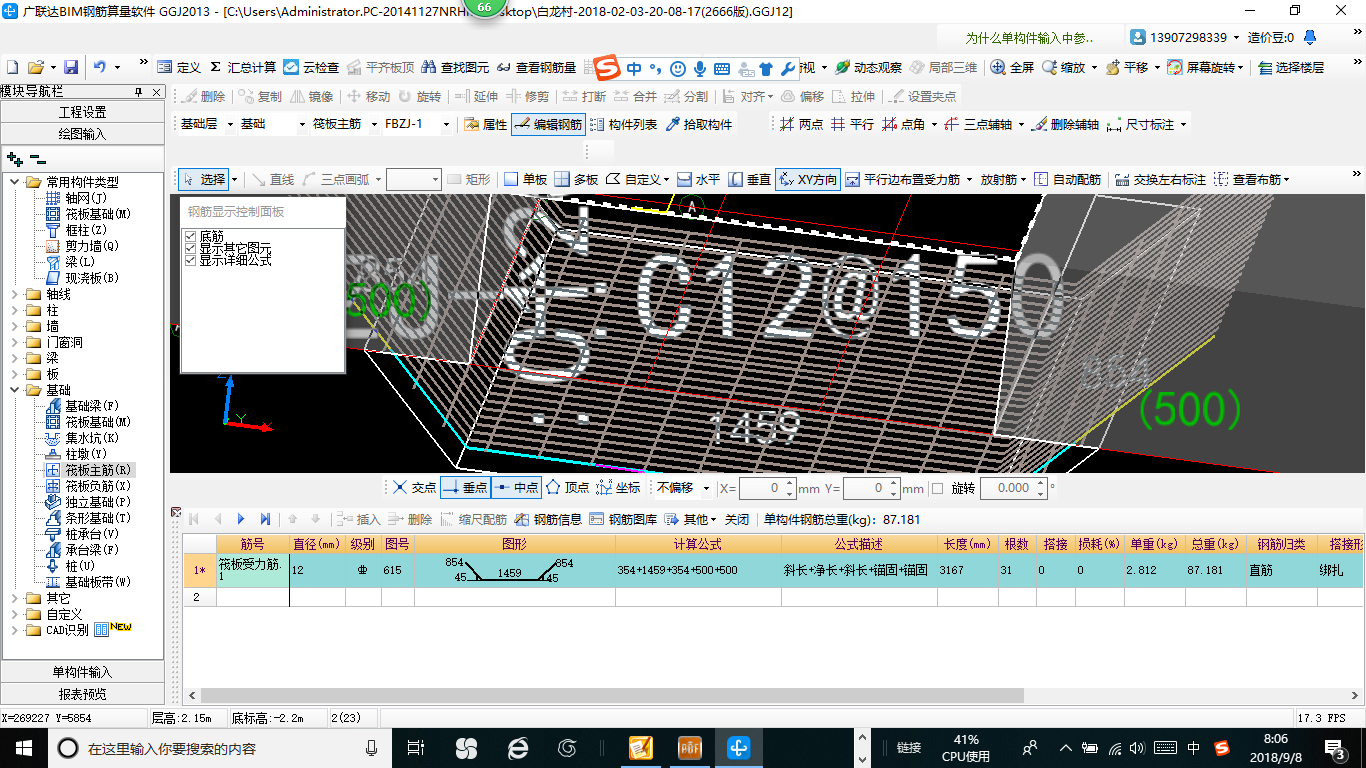
Task: Open 查看钢筋量 tool
Action: (x=536, y=67)
